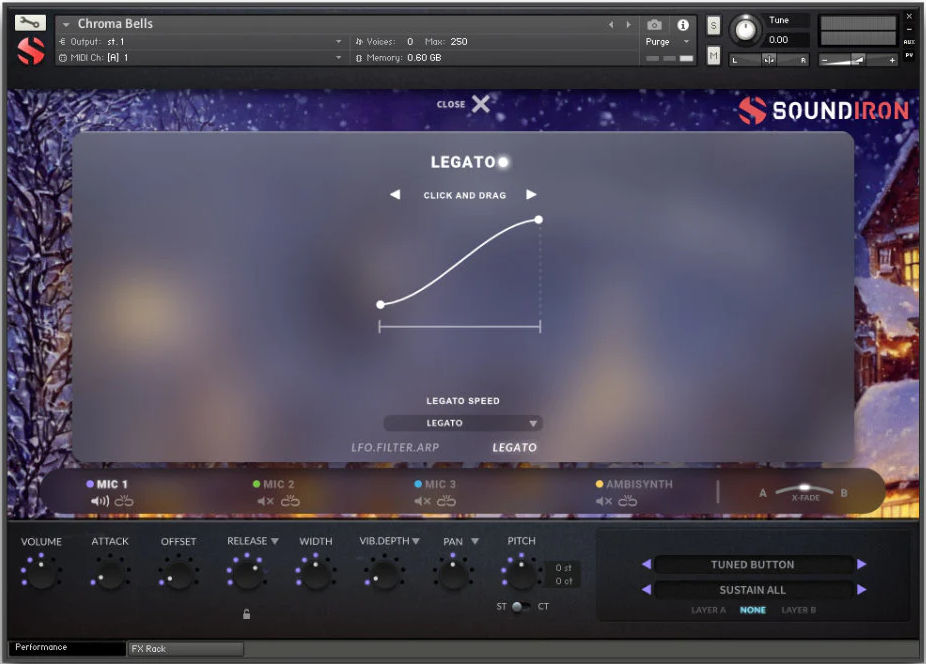Screen dimensions: 926x664
Task: Toggle Solo on the instrument with the S button
Action: tap(713, 25)
